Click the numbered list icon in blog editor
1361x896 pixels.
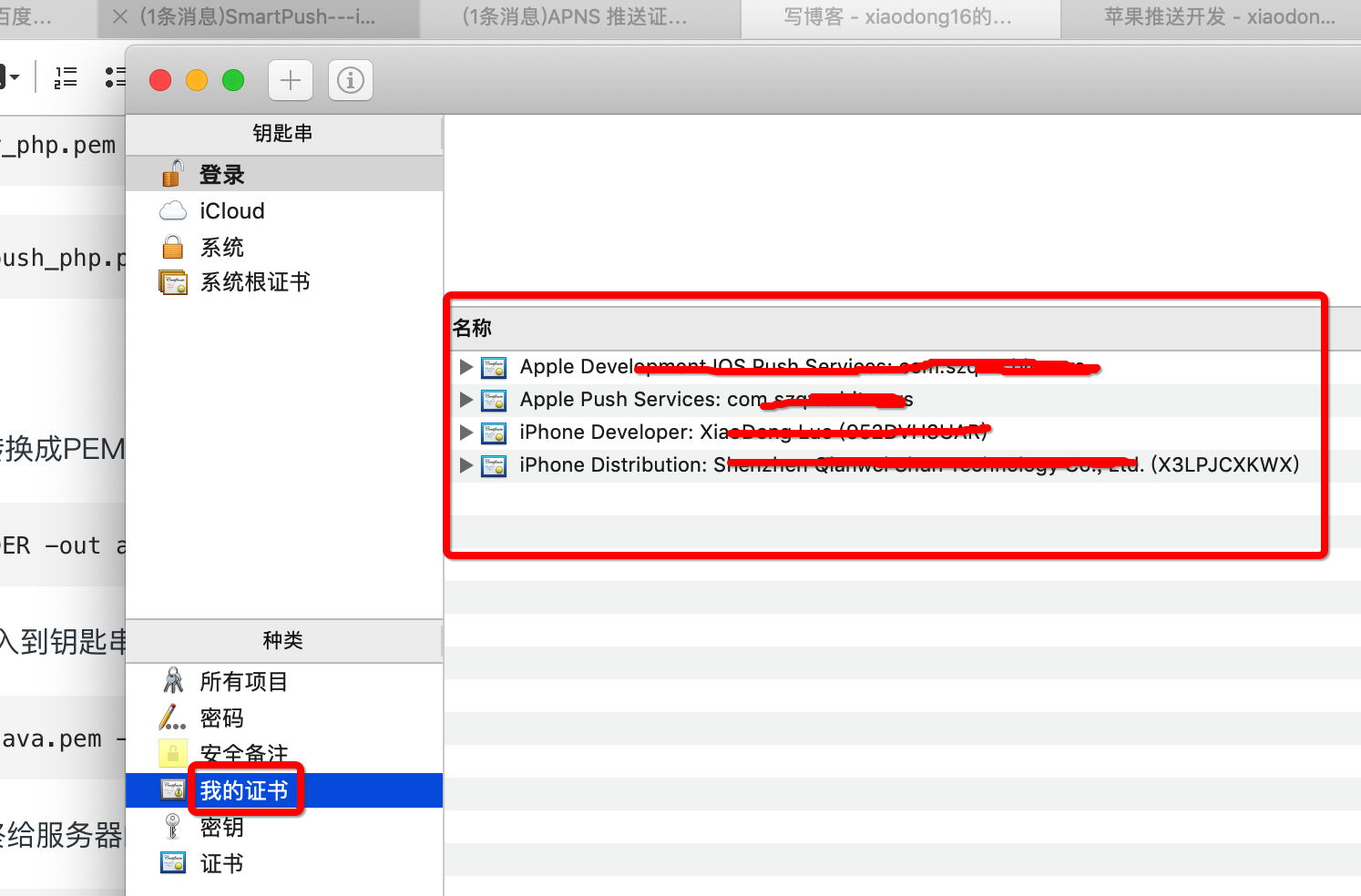coord(66,77)
